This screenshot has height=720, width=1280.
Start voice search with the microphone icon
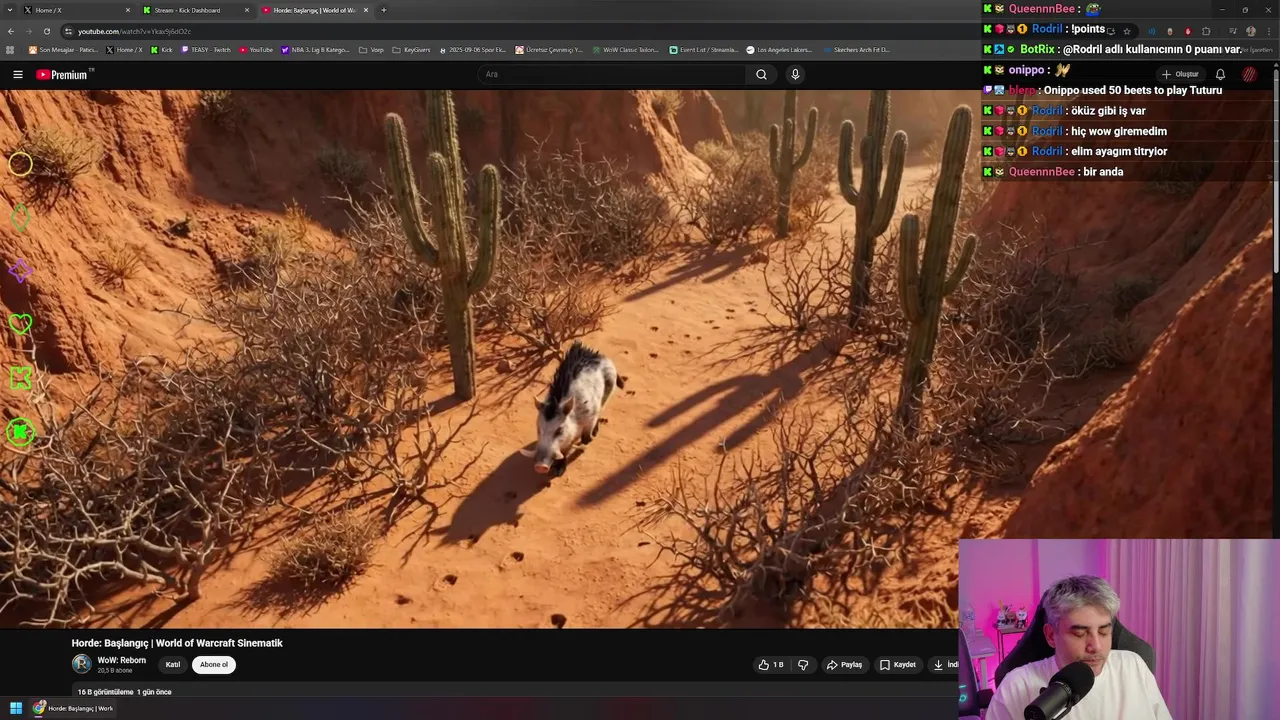(795, 74)
